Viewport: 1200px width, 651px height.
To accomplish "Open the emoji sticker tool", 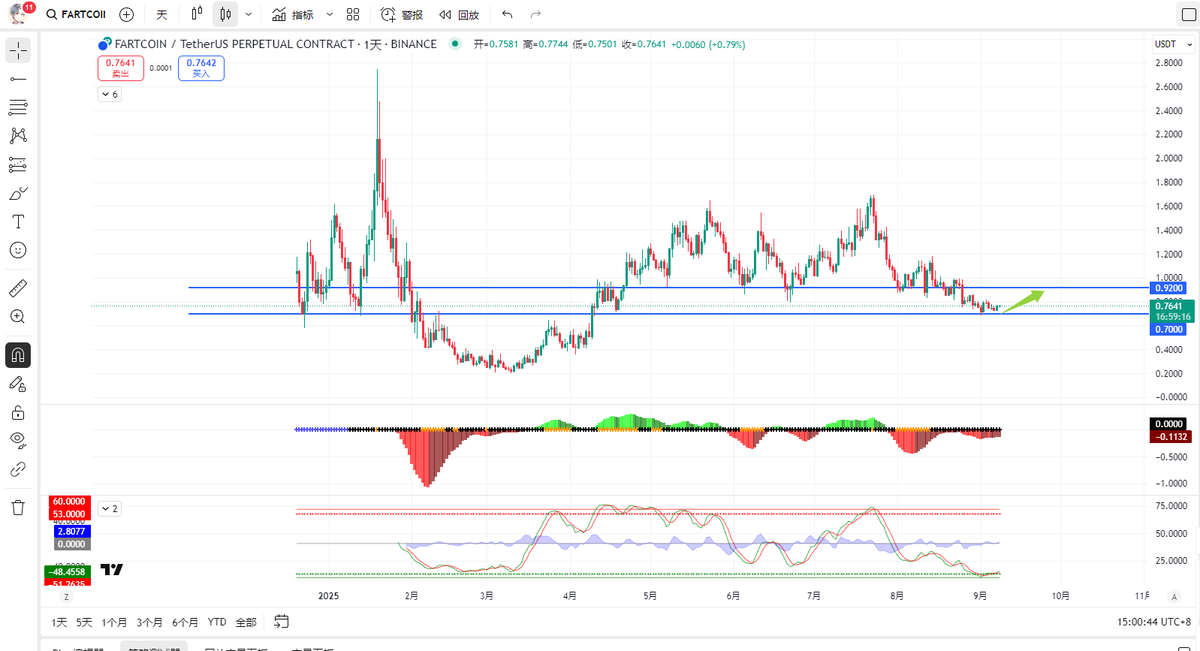I will point(18,250).
